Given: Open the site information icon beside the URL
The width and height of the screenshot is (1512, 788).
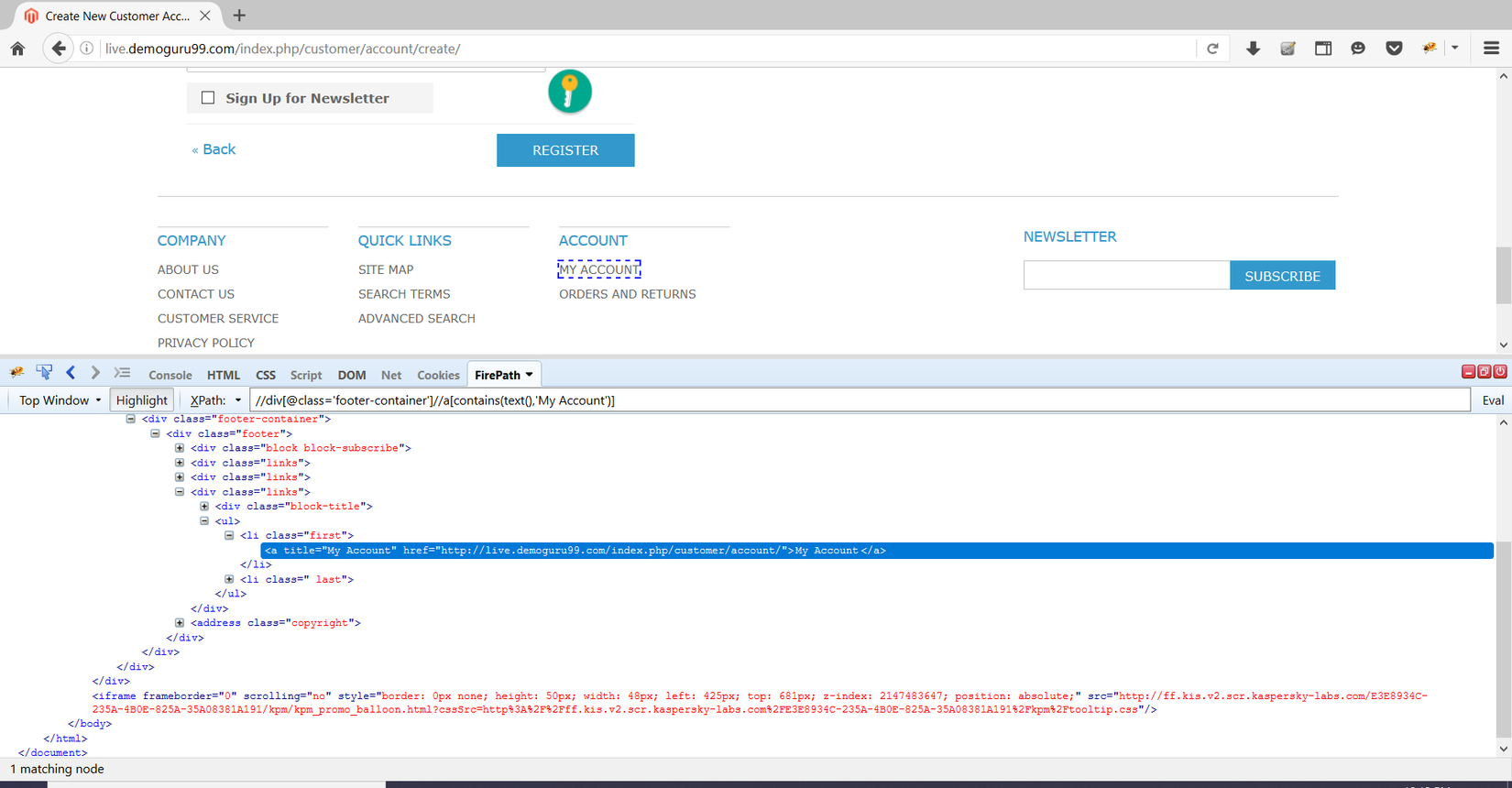Looking at the screenshot, I should click(86, 49).
